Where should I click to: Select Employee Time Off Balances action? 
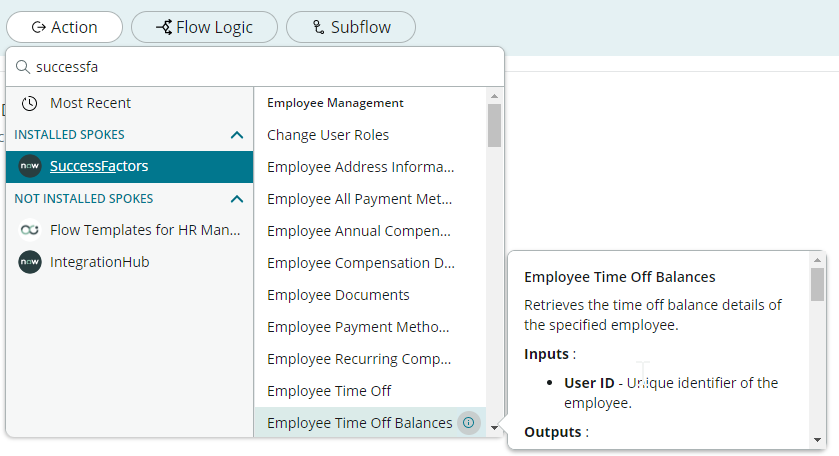(370, 423)
